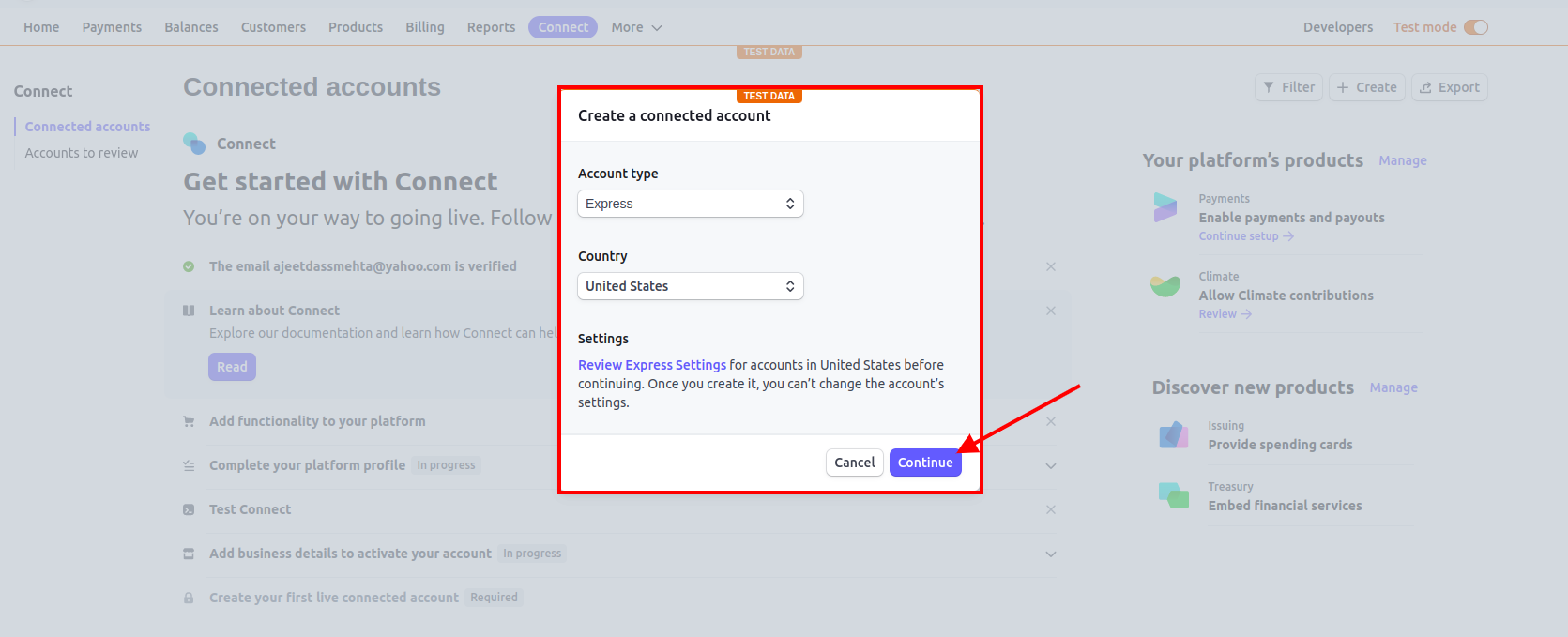1568x637 pixels.
Task: Click the Treasury product icon
Action: [1174, 495]
